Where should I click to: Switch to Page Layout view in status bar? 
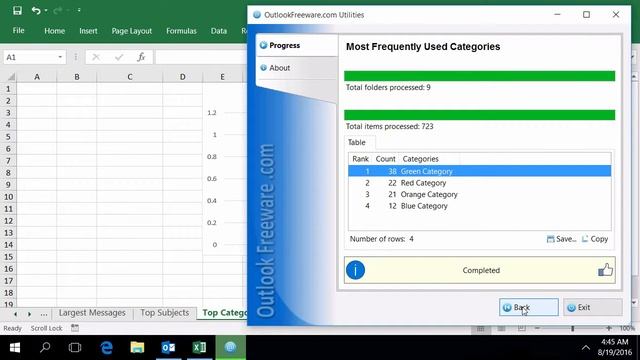tap(501, 328)
